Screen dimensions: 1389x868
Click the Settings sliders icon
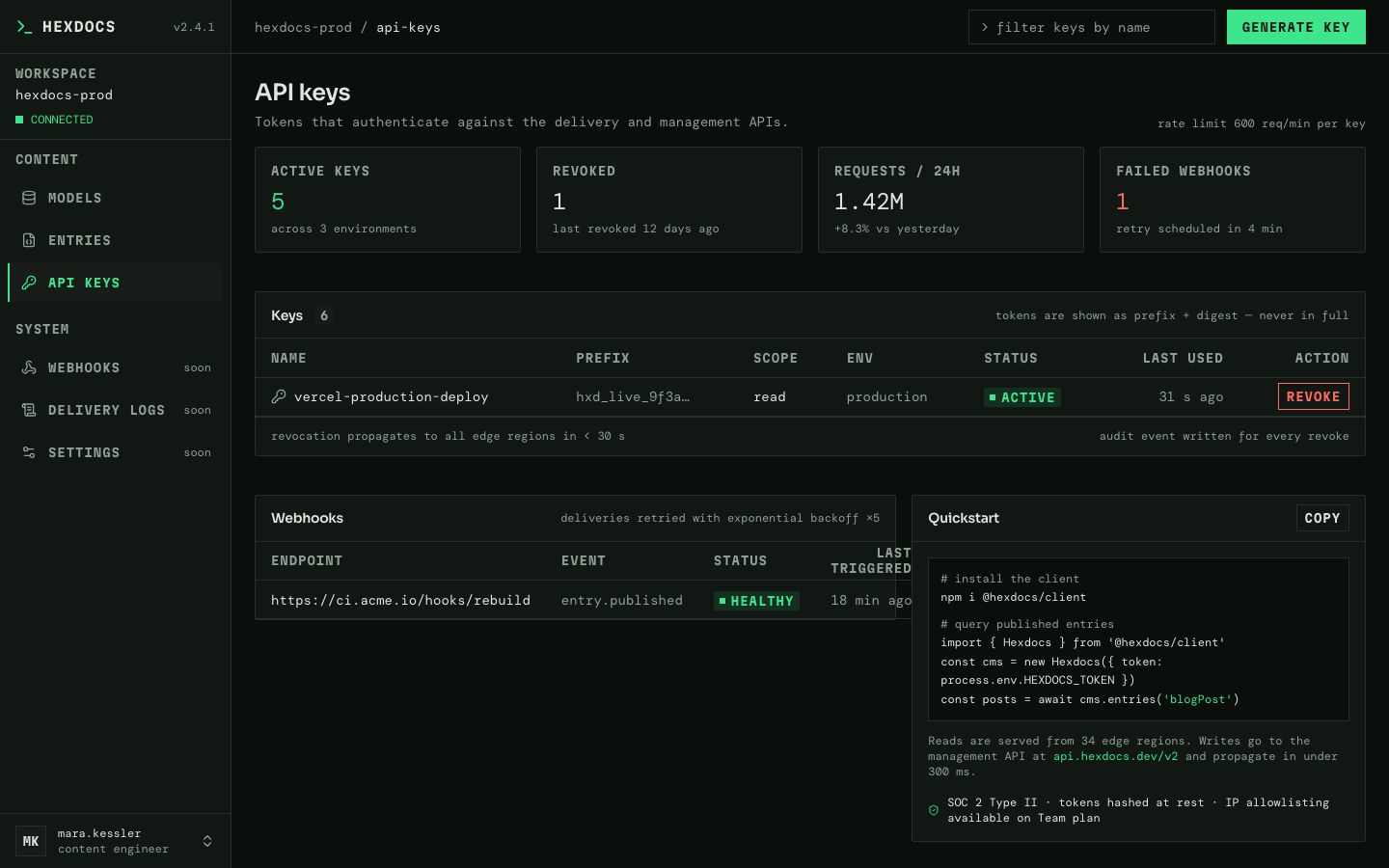pyautogui.click(x=29, y=452)
